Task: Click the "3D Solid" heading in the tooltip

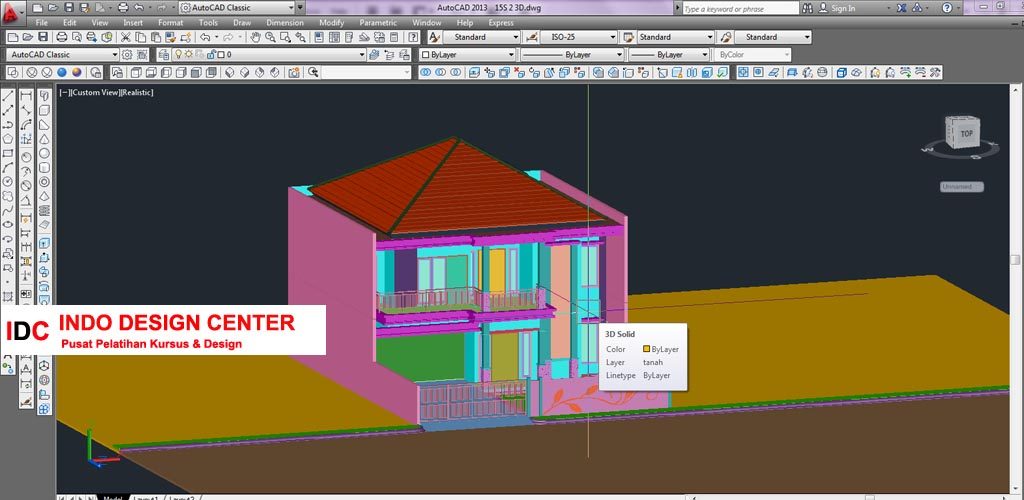Action: click(620, 334)
